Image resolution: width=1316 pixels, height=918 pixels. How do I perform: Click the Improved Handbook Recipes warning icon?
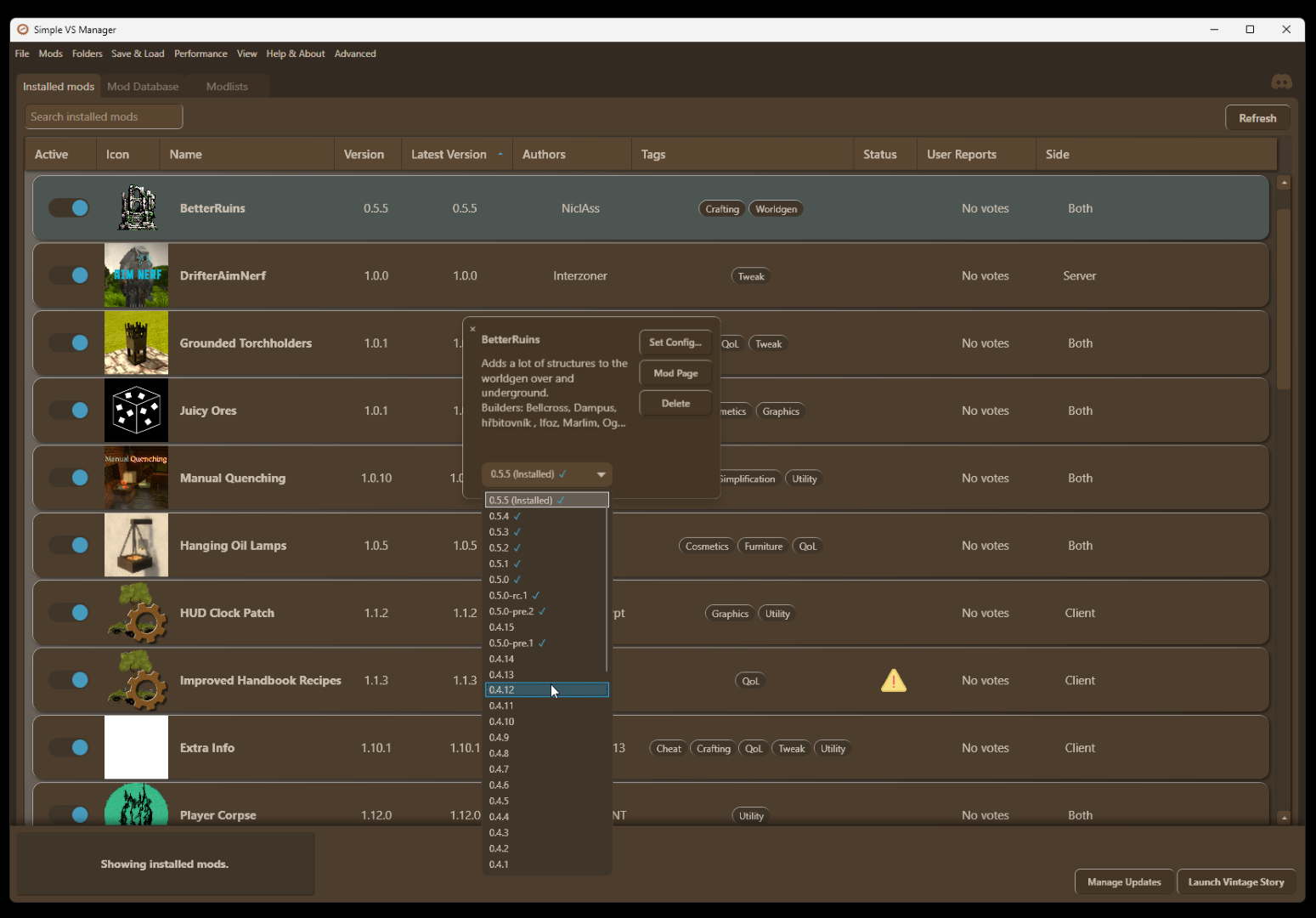click(x=893, y=680)
